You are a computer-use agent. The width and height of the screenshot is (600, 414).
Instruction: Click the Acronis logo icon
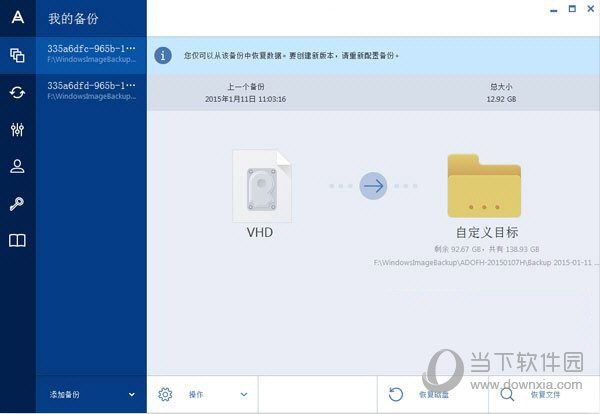18,17
